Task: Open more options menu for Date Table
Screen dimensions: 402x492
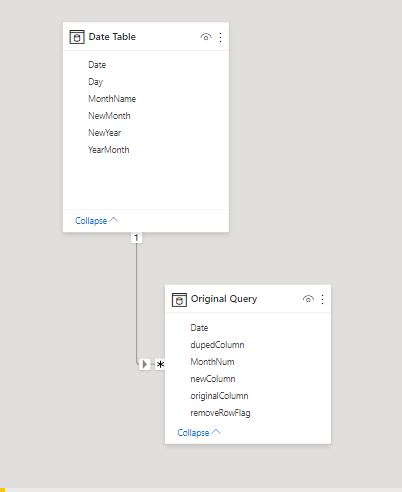Action: coord(220,37)
